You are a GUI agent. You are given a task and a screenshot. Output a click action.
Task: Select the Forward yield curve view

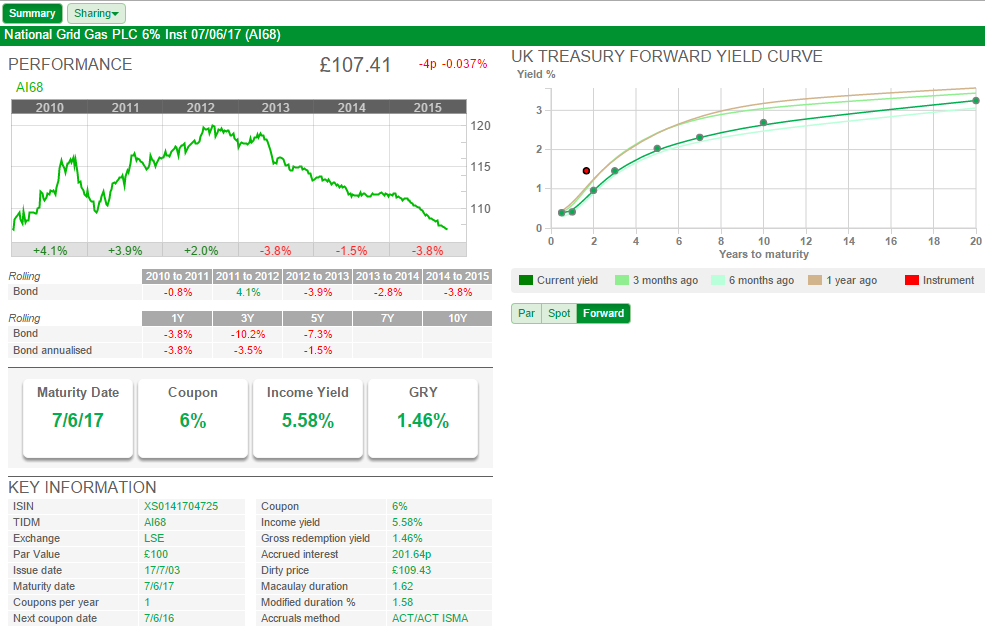[x=603, y=313]
